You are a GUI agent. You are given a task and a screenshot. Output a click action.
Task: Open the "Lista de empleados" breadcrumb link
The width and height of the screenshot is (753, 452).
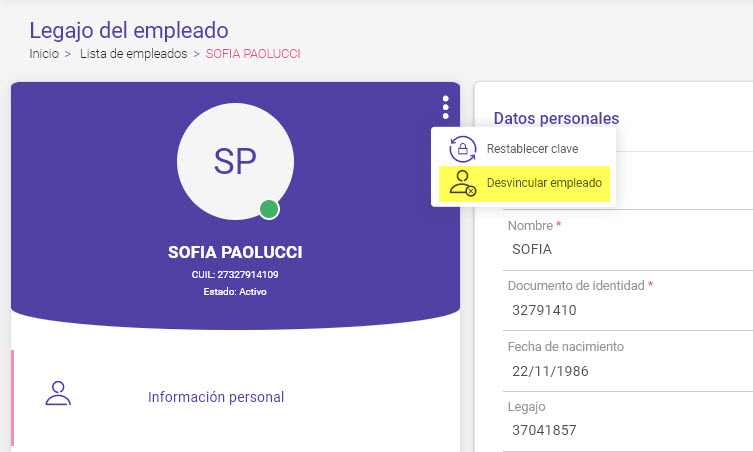pos(133,54)
